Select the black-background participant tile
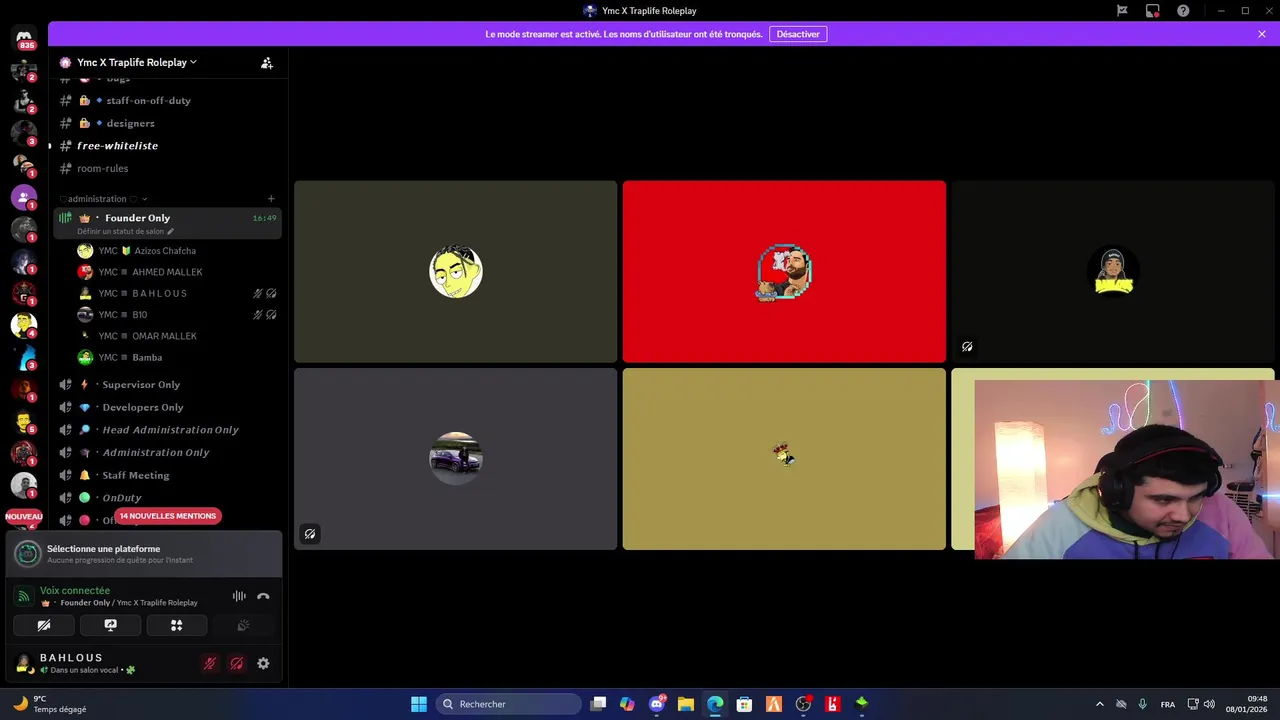The image size is (1280, 720). (x=1113, y=271)
